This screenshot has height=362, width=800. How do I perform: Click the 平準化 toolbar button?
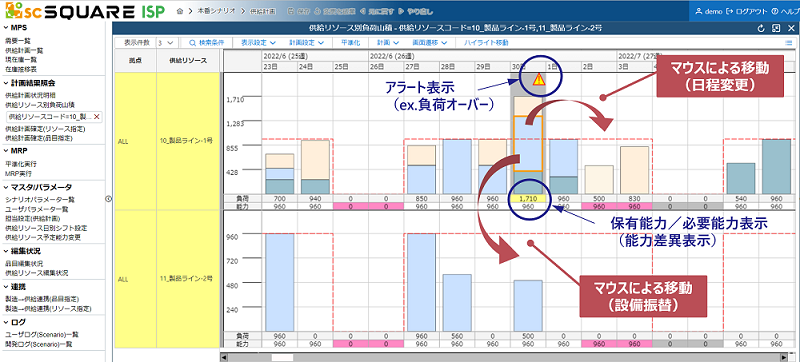(x=350, y=43)
